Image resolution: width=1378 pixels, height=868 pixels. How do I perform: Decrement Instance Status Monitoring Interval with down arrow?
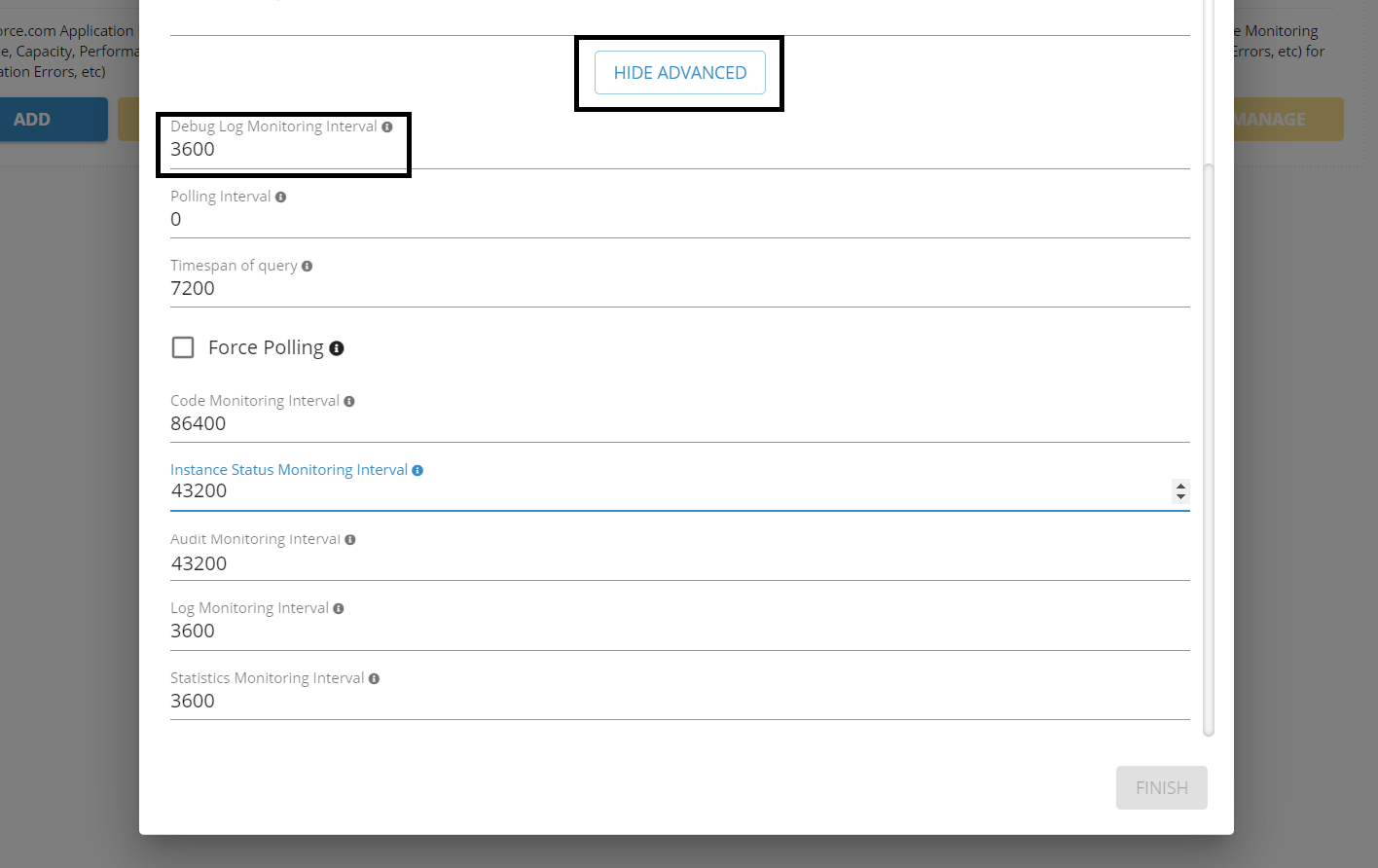tap(1180, 496)
